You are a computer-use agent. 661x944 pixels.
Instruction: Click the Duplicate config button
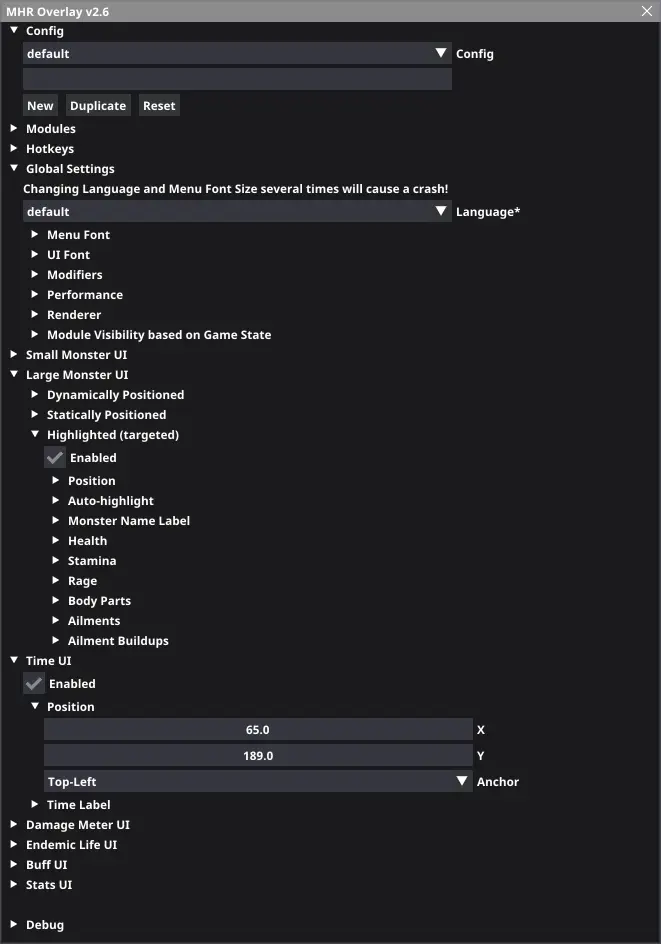point(98,106)
